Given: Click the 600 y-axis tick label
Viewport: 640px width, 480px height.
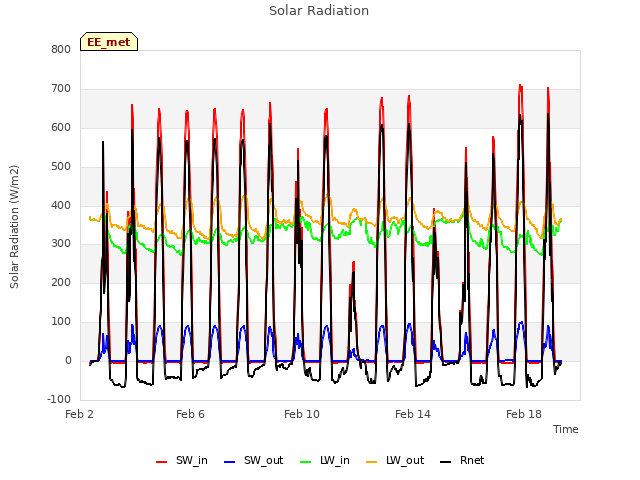Looking at the screenshot, I should point(61,128).
